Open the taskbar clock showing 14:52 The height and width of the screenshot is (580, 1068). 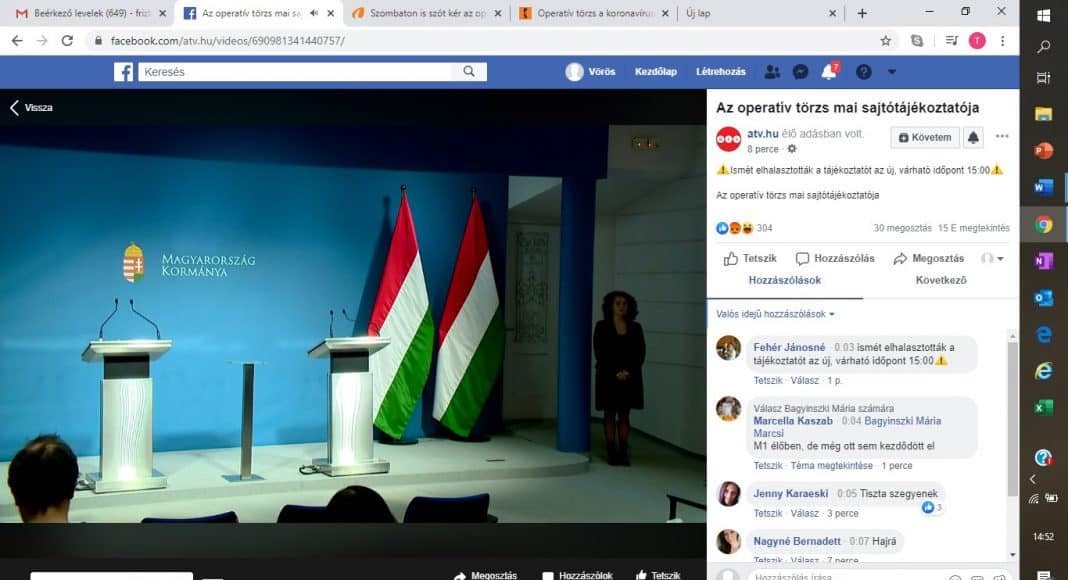[1043, 536]
